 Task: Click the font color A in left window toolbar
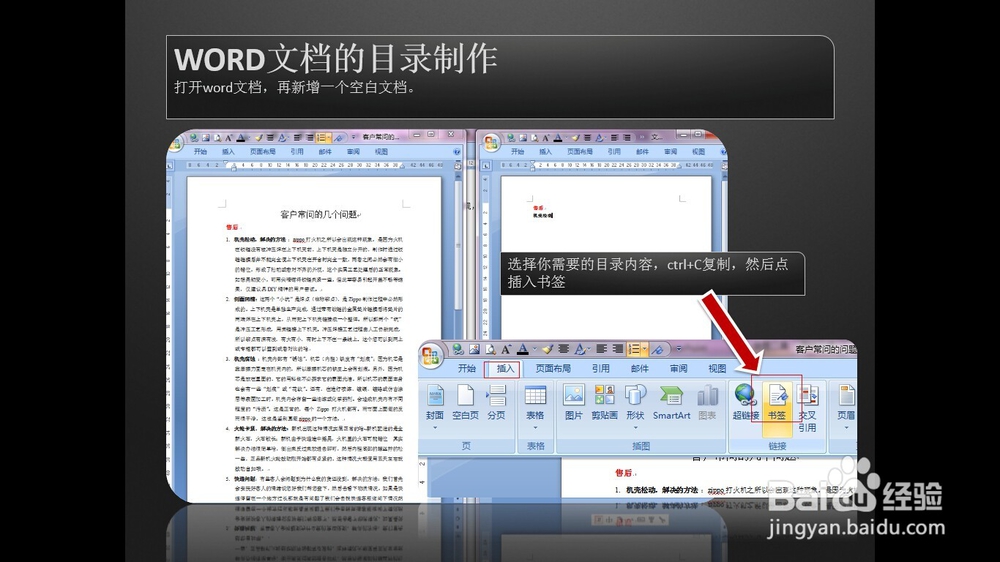pos(240,137)
